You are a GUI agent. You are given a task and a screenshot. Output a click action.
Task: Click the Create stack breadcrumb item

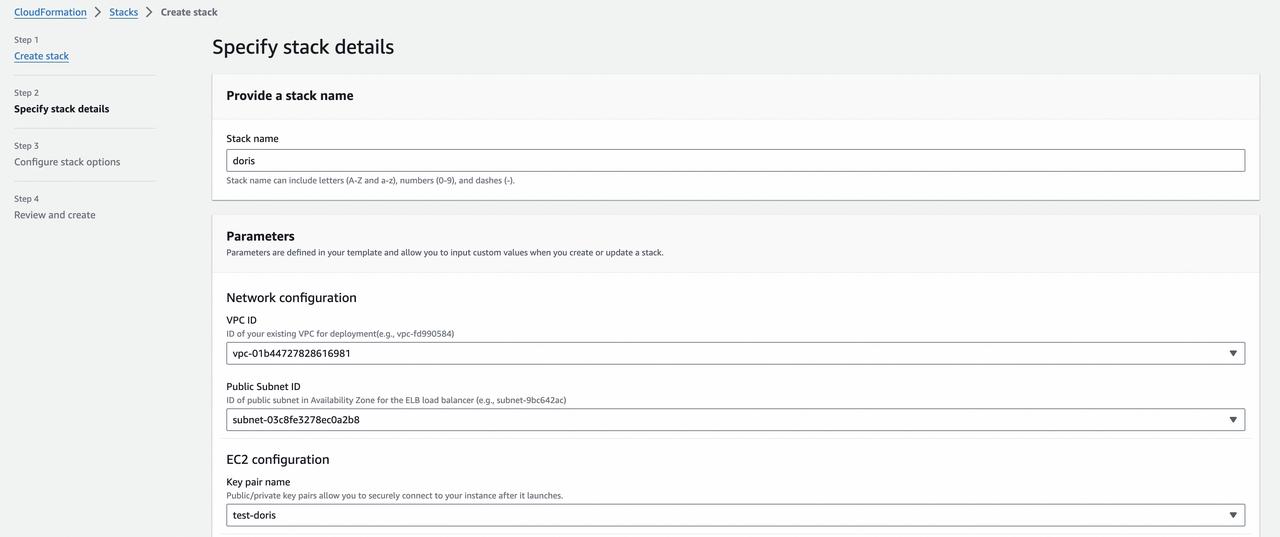189,12
